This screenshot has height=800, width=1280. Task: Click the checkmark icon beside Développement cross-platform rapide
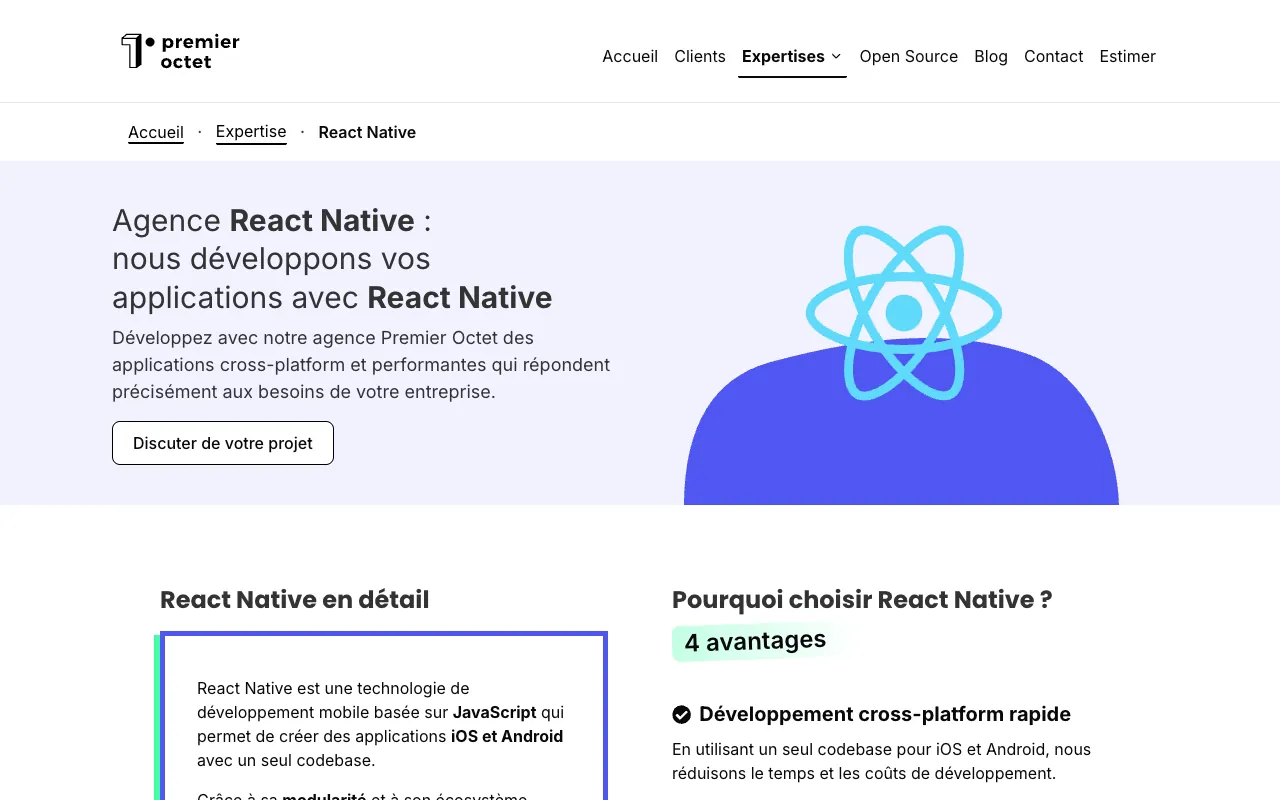[x=682, y=714]
